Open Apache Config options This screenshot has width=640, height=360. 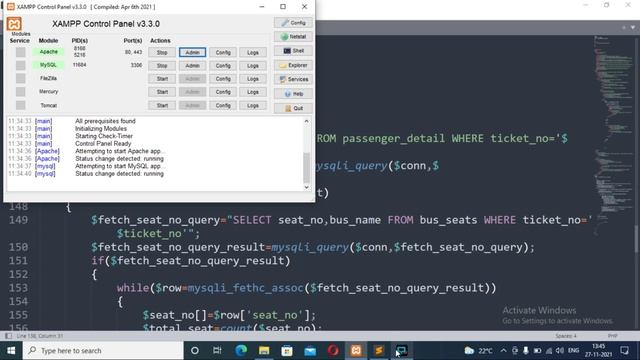pos(223,52)
